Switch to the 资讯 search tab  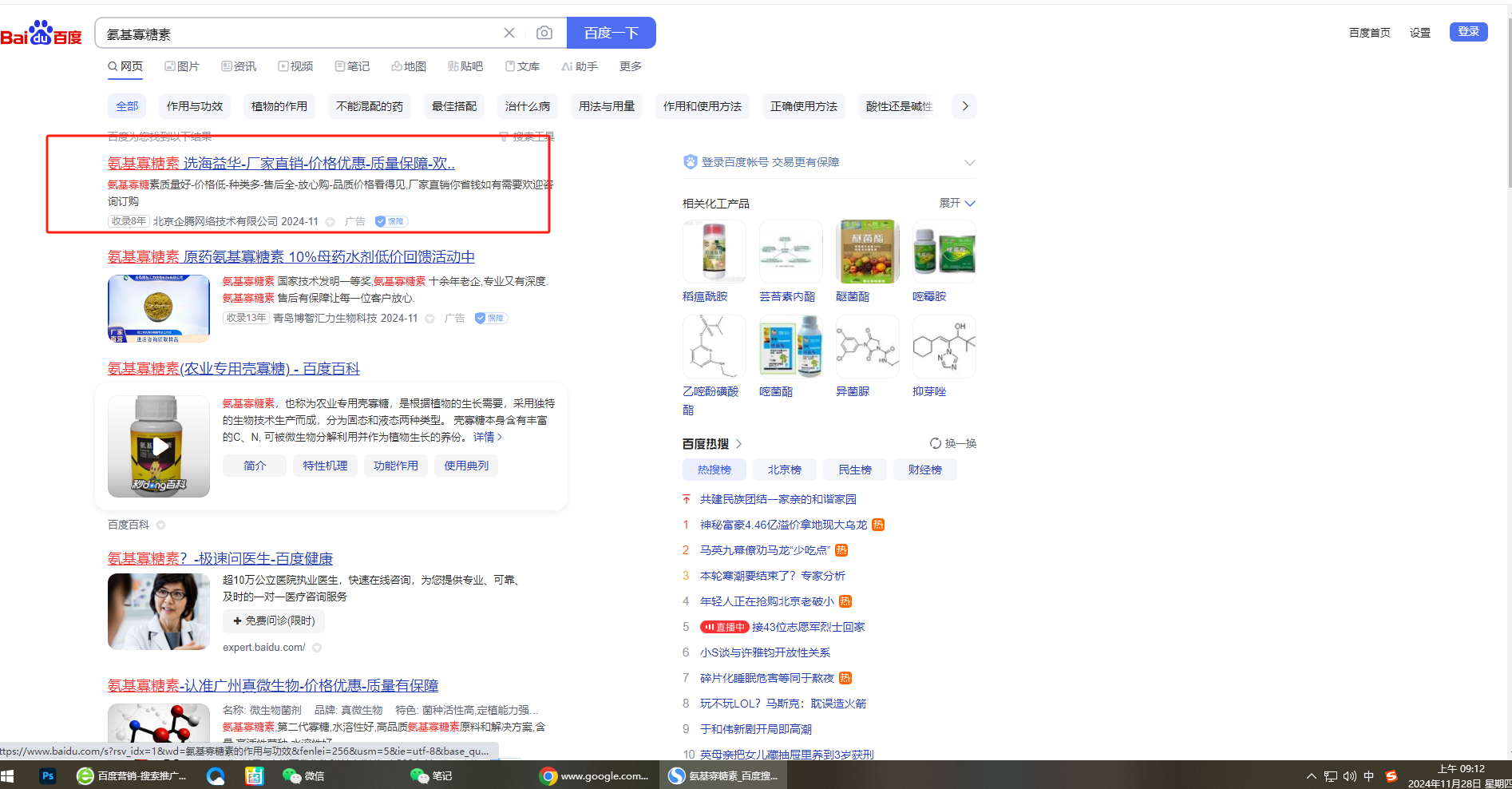coord(239,66)
